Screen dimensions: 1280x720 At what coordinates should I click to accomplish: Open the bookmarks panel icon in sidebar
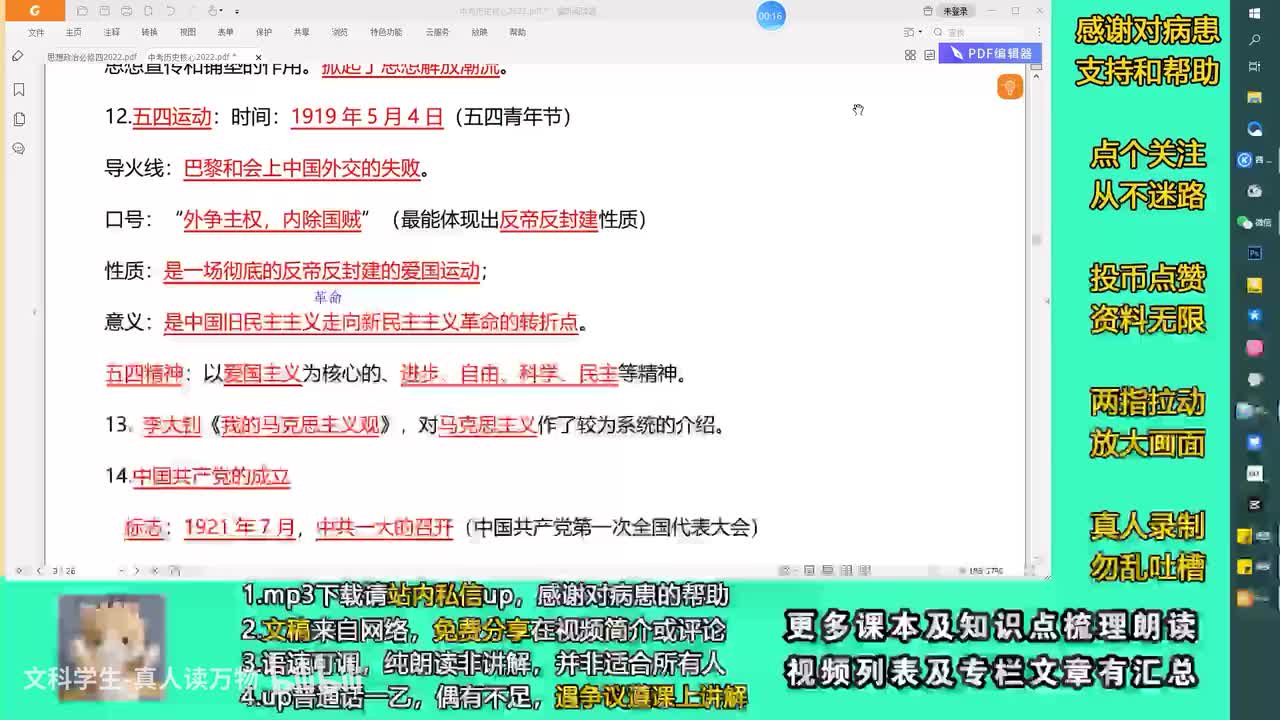[x=19, y=89]
